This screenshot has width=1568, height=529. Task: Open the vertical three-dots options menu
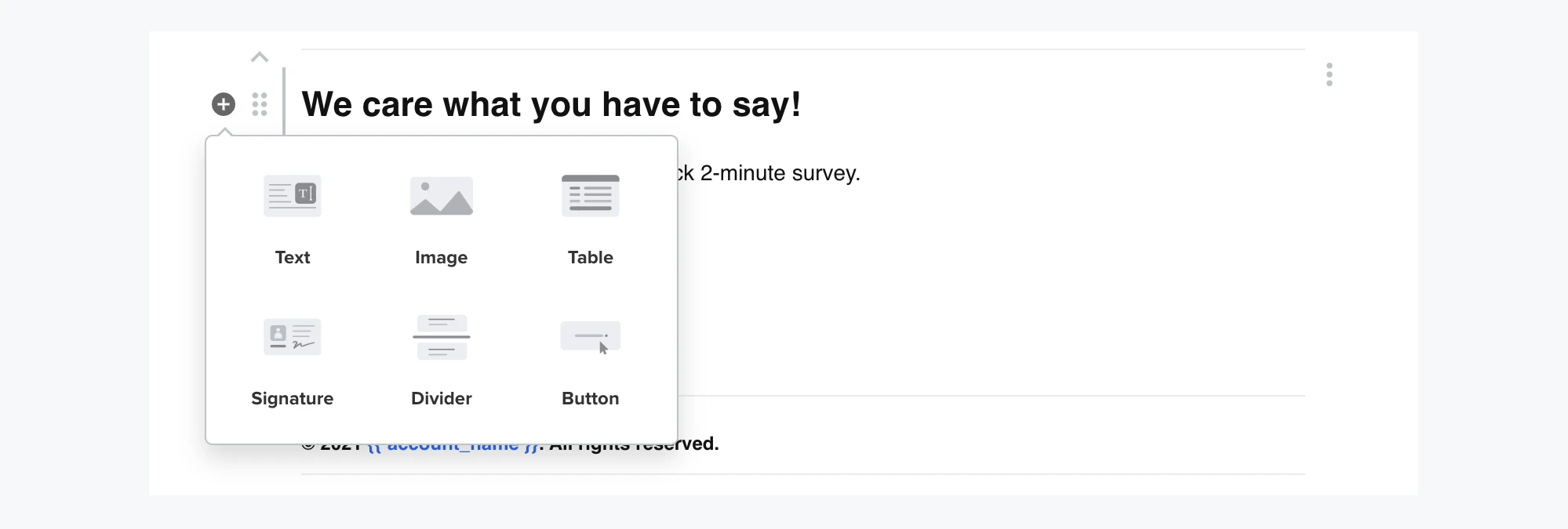tap(1329, 74)
